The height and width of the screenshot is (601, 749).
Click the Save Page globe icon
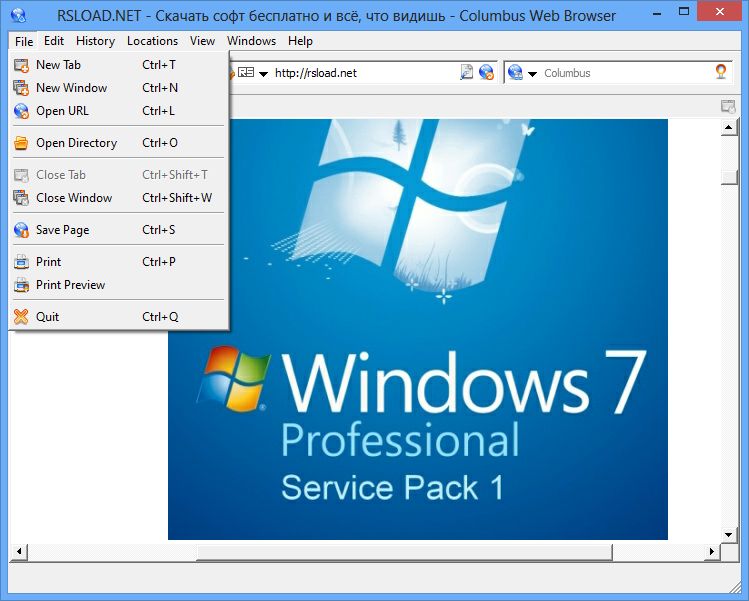(x=21, y=230)
